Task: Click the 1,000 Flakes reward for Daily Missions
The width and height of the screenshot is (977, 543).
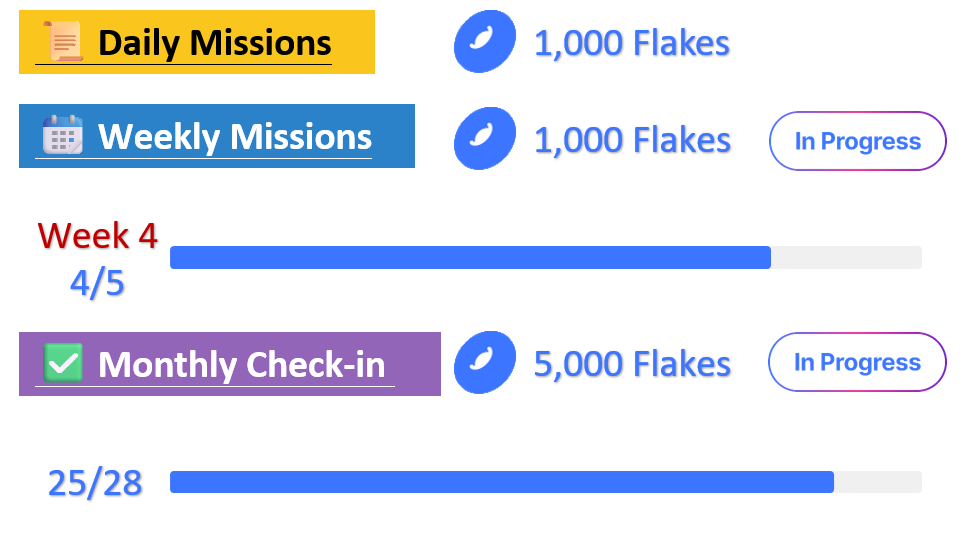Action: (631, 43)
